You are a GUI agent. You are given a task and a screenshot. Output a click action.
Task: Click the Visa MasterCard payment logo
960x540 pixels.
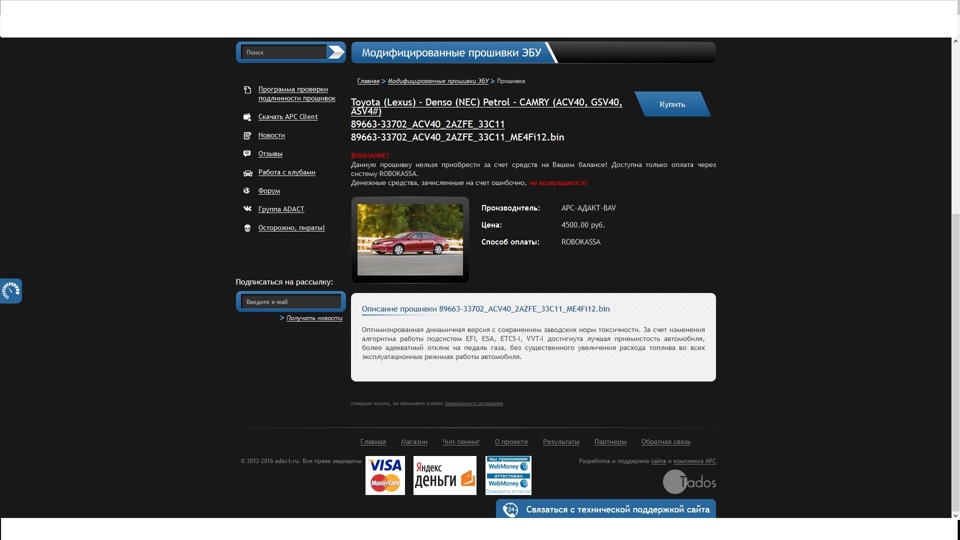point(385,475)
